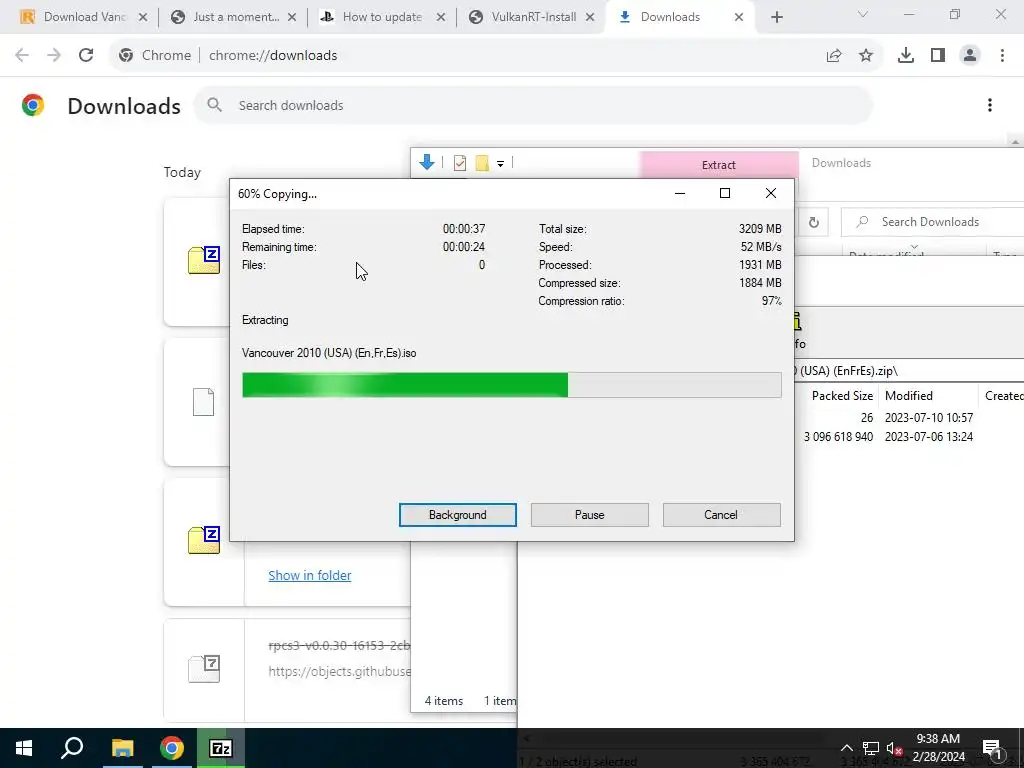Click rpcs3 7z archive icon

tap(204, 669)
